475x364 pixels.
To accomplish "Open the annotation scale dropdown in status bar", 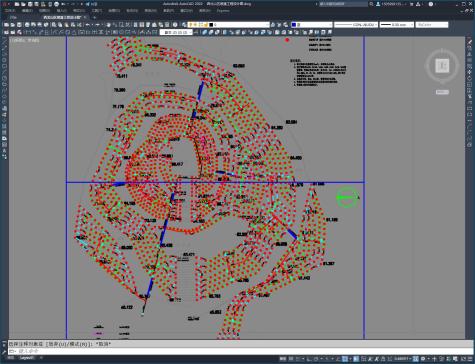I will click(403, 359).
